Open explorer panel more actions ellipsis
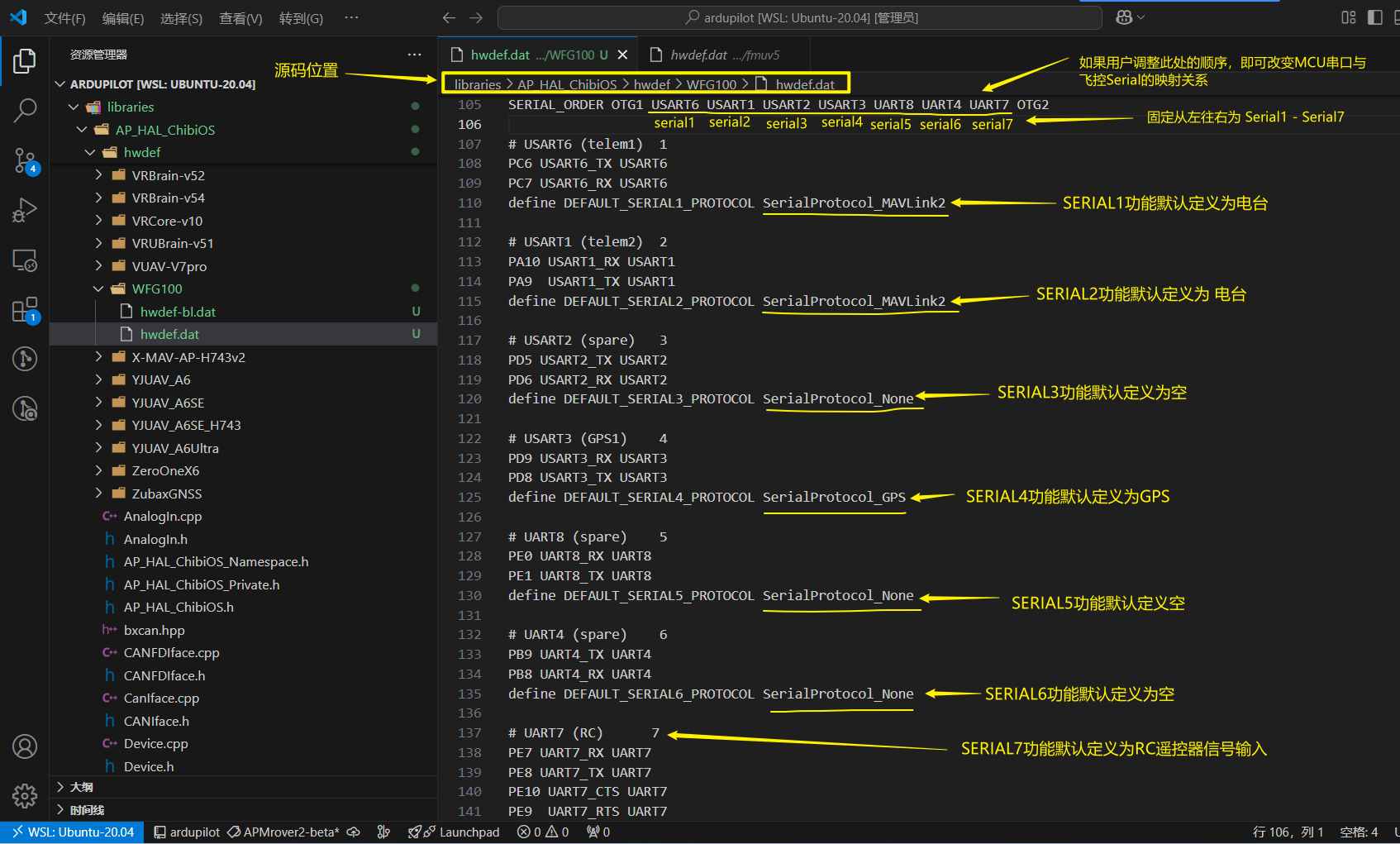The image size is (1400, 844). [x=414, y=55]
